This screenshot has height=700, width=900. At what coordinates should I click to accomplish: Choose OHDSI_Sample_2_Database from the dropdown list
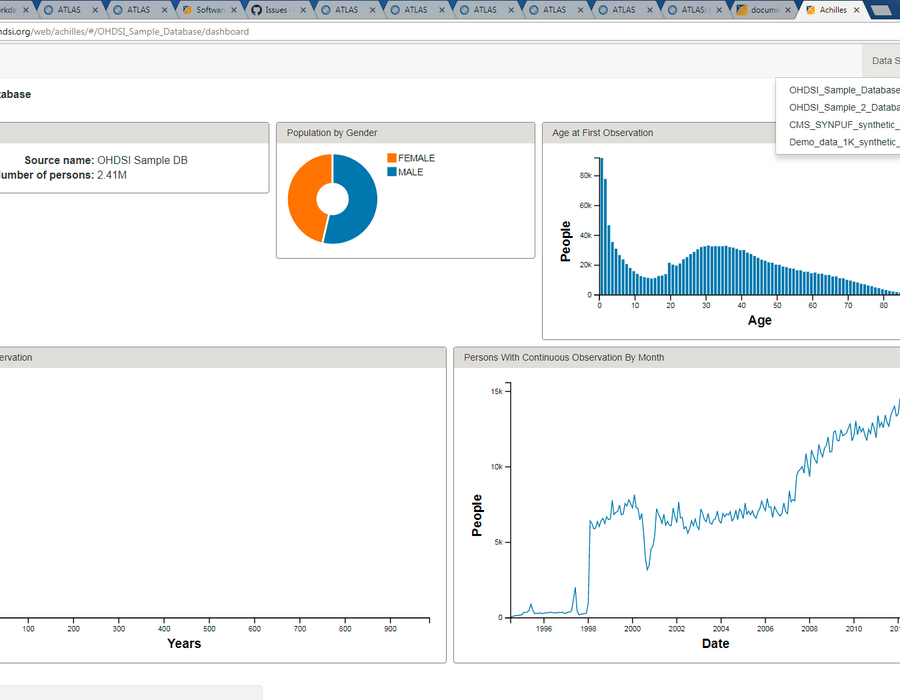844,107
